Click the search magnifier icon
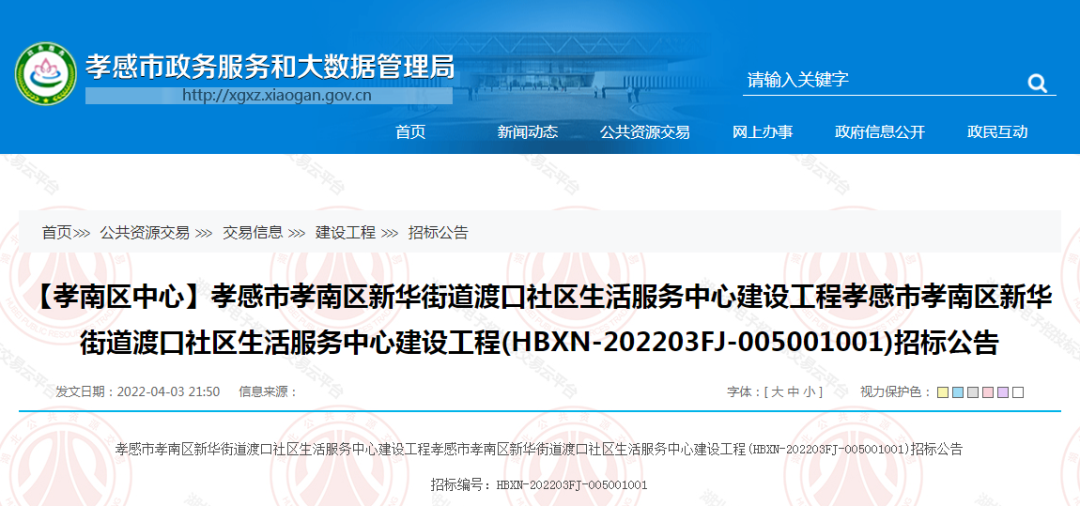This screenshot has width=1080, height=506. point(1037,83)
